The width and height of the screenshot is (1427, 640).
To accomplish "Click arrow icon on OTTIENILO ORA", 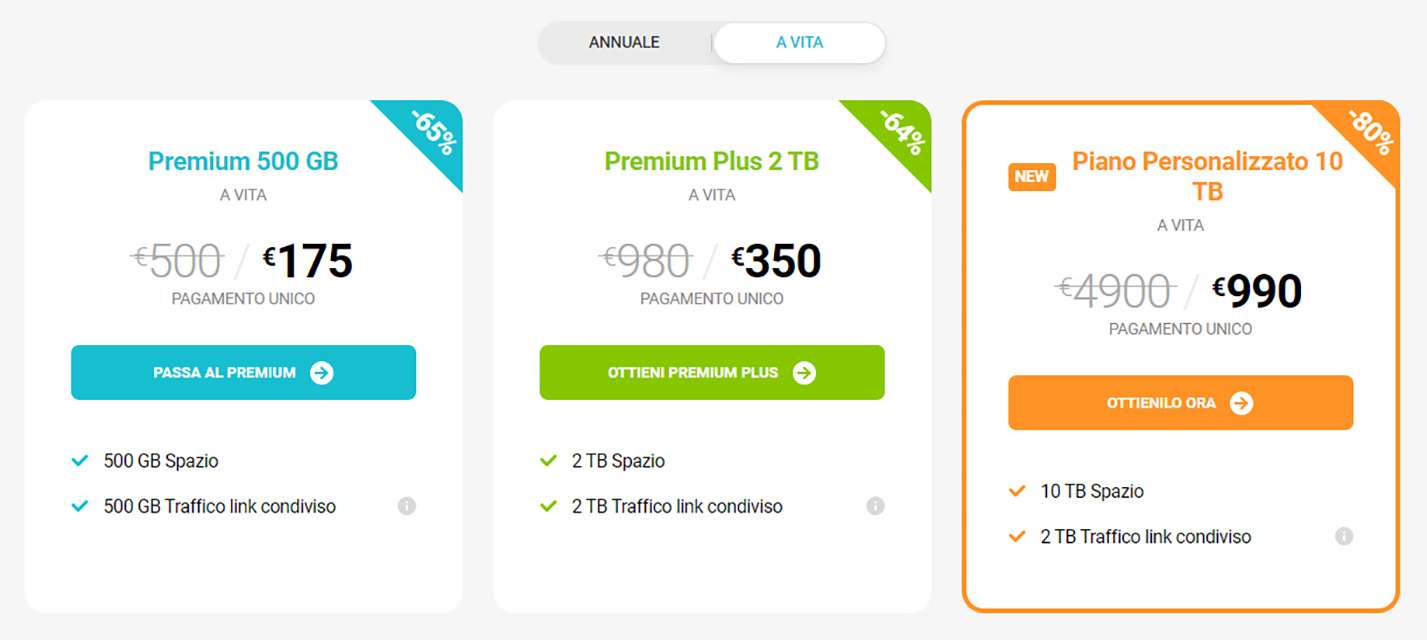I will (x=1241, y=403).
